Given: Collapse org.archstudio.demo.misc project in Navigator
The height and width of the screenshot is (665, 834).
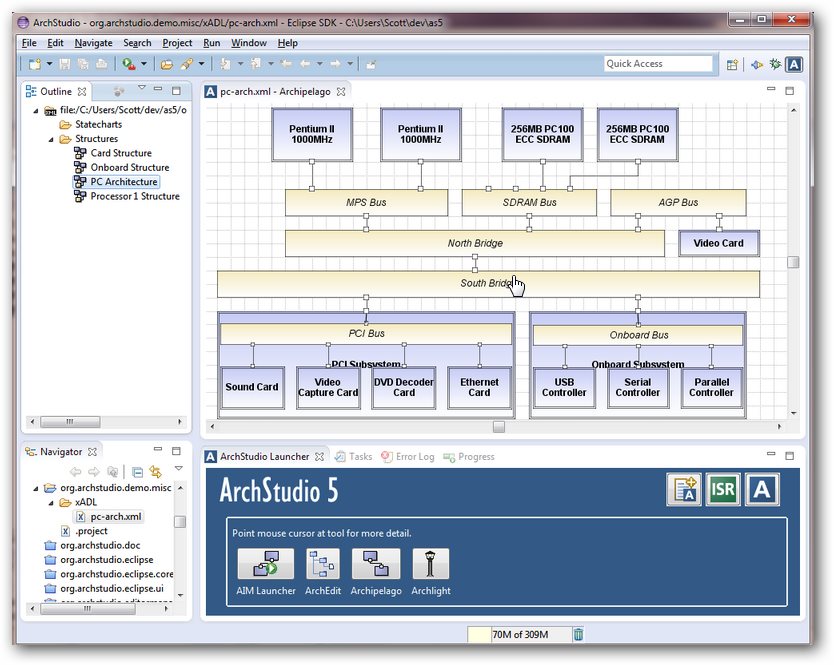Looking at the screenshot, I should 36,488.
